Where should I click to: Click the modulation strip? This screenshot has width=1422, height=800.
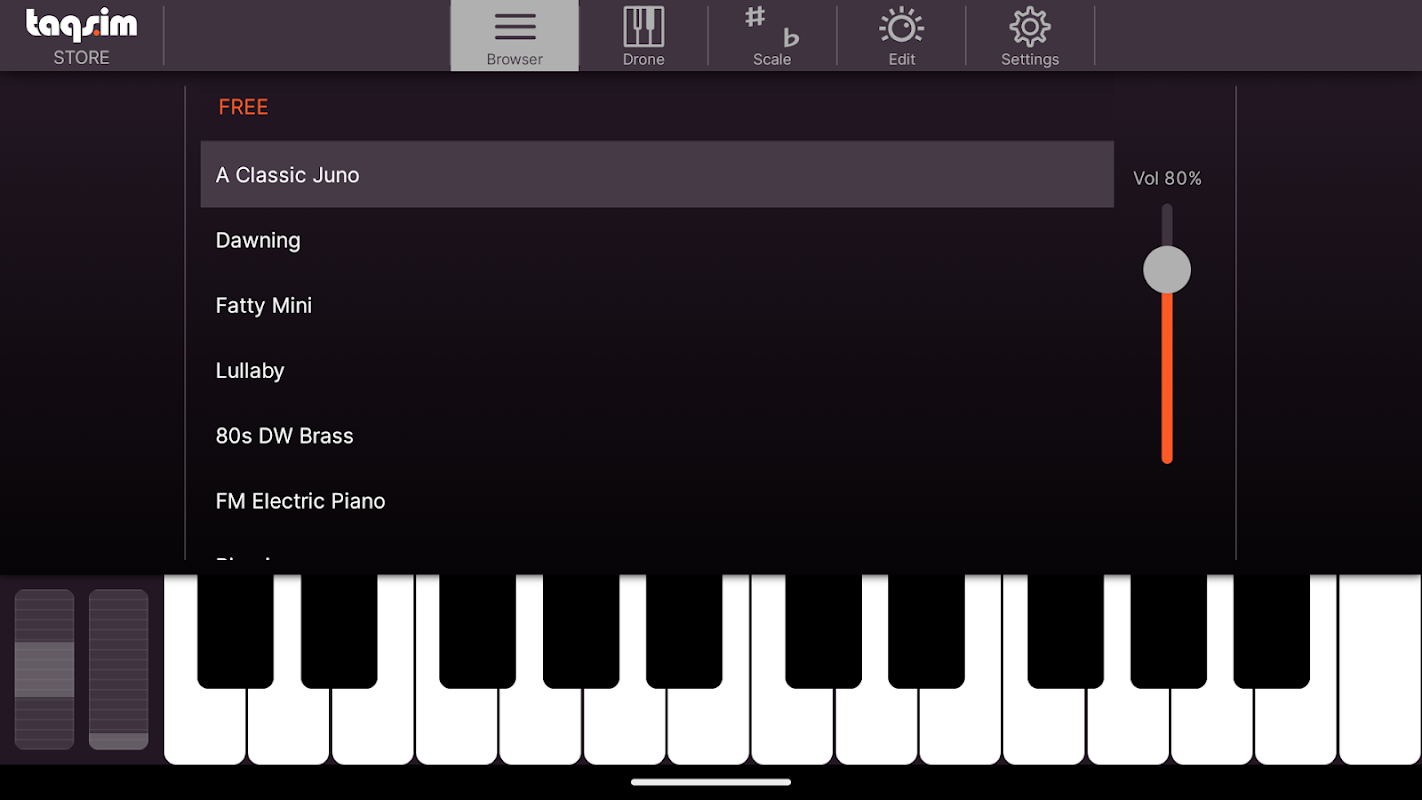pos(118,669)
